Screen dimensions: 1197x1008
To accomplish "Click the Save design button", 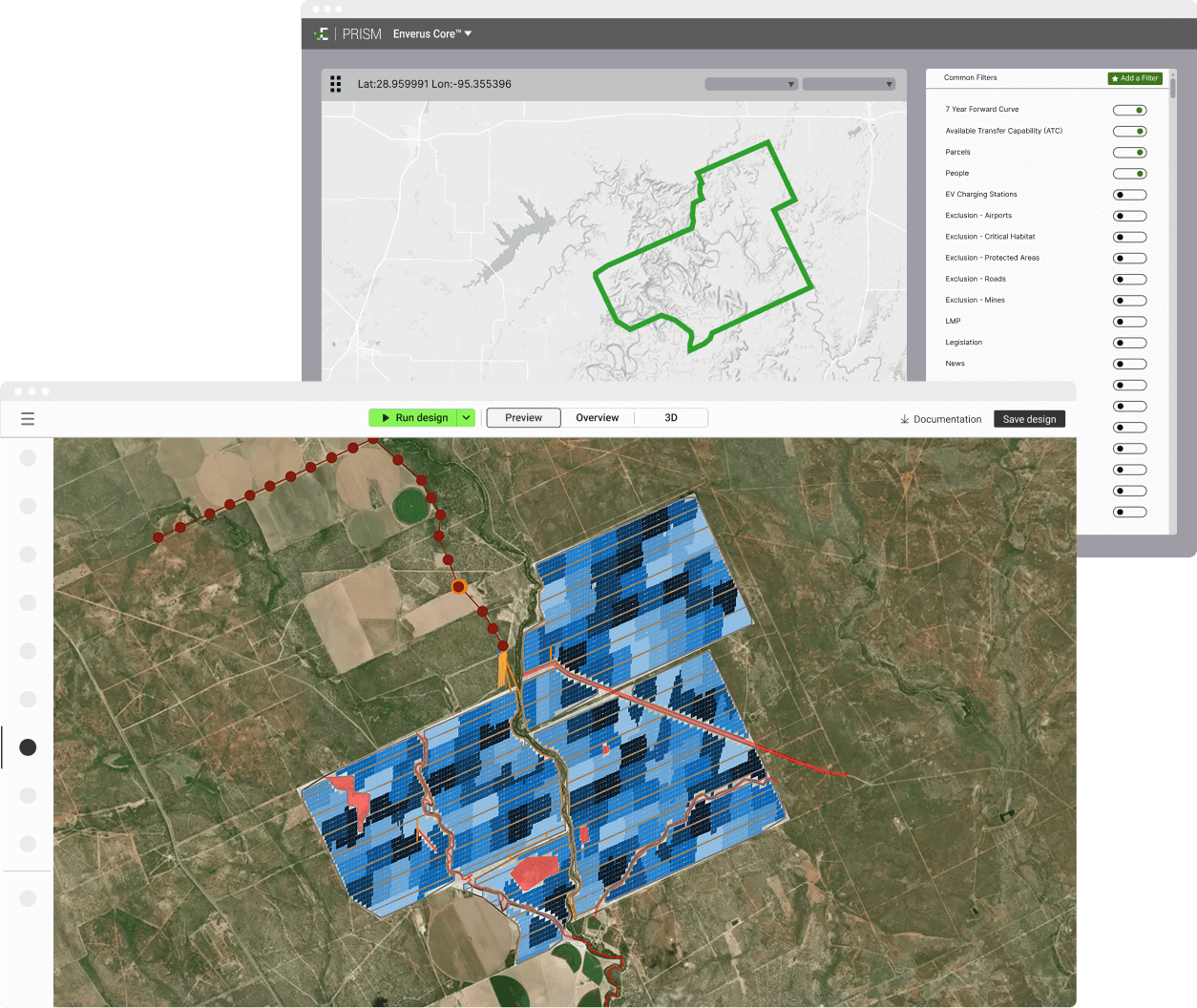I will pos(1029,419).
